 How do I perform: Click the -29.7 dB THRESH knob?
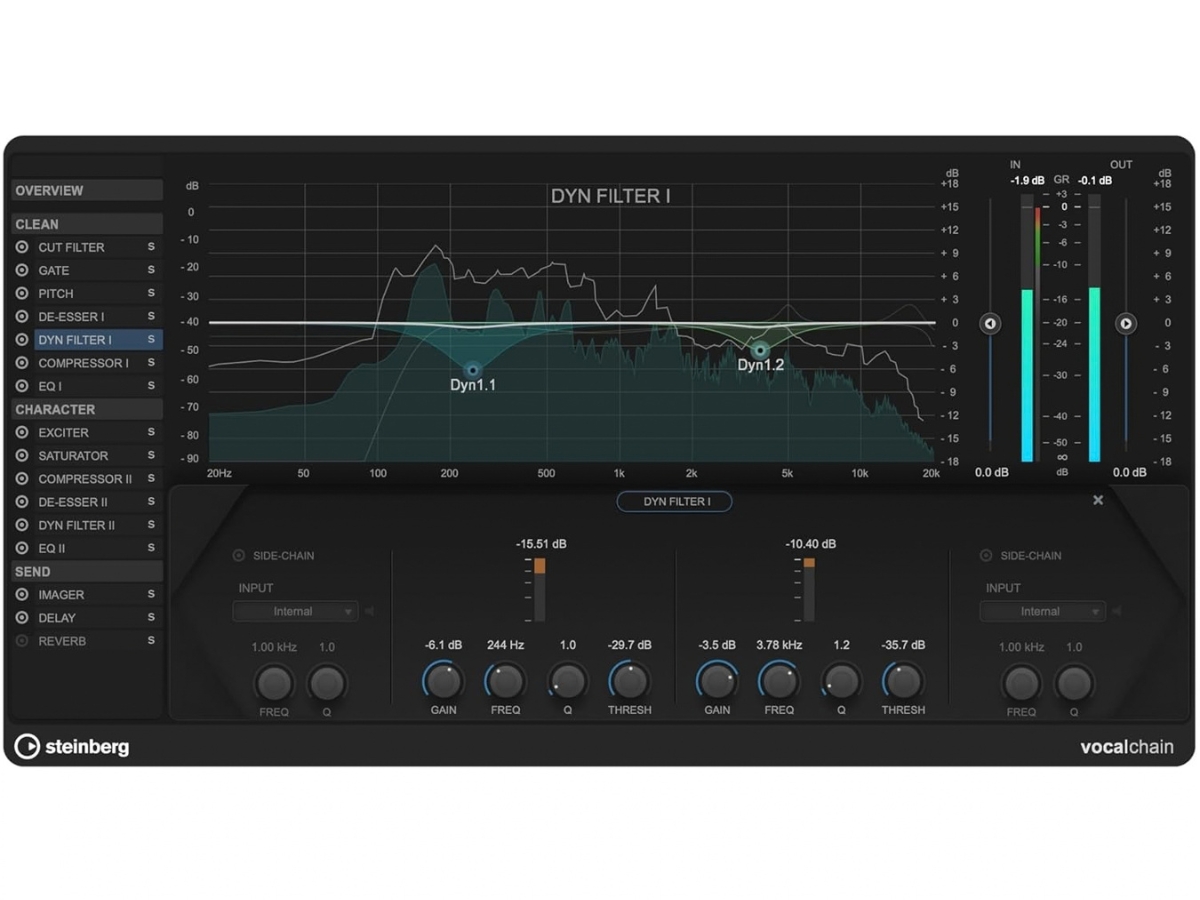[x=629, y=681]
